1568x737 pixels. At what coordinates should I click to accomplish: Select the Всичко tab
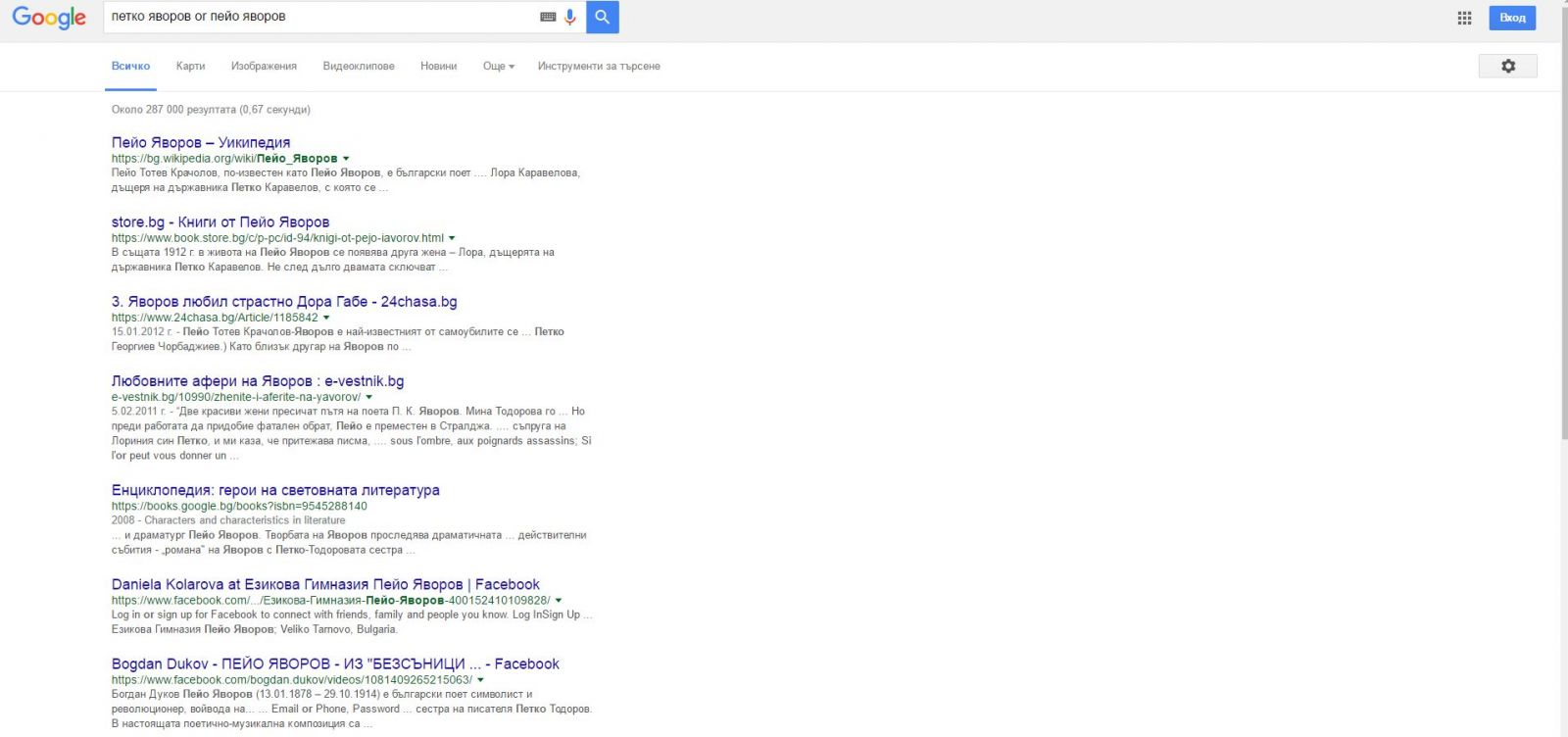coord(130,67)
